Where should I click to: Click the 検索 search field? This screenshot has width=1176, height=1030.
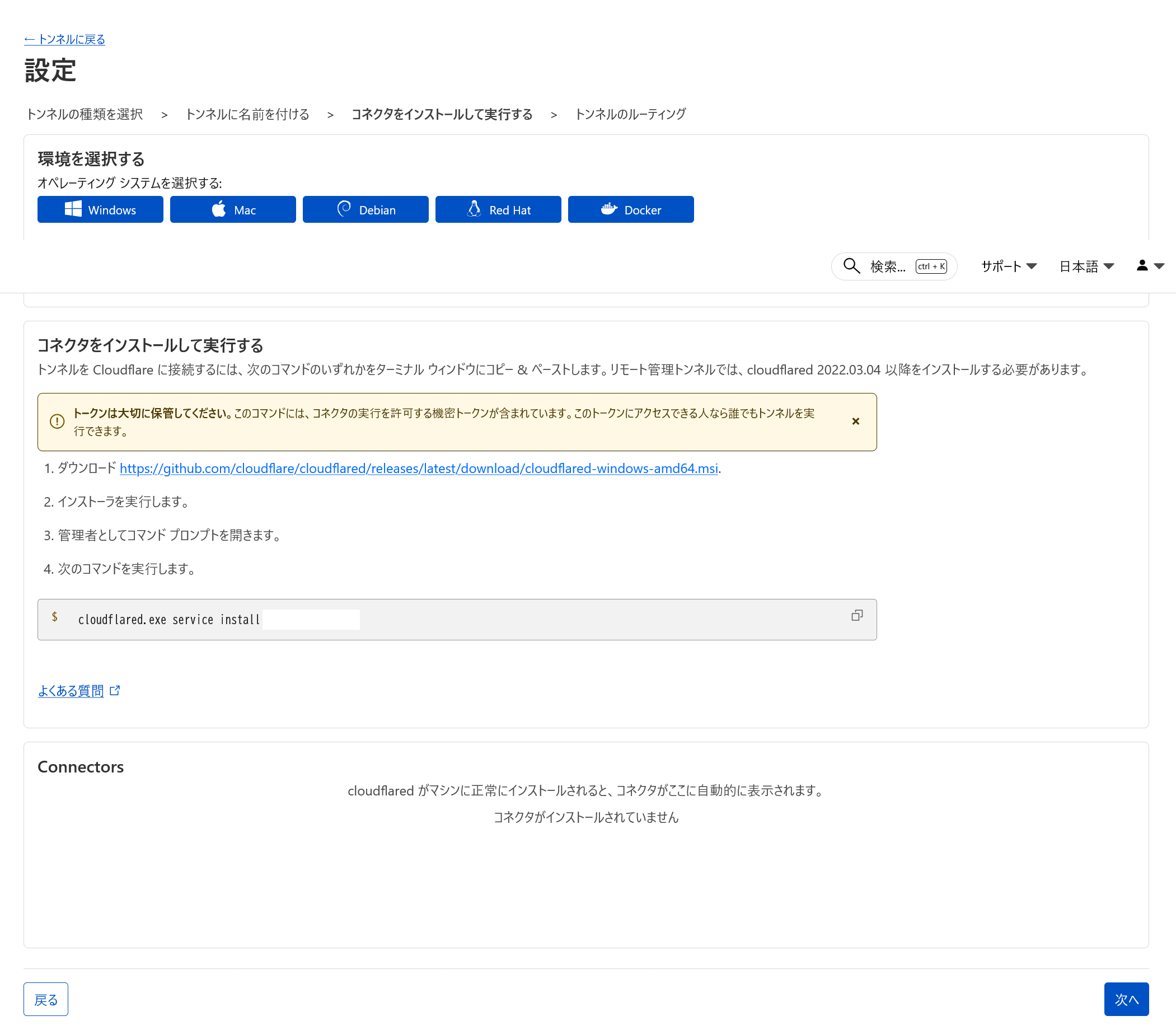click(x=888, y=266)
